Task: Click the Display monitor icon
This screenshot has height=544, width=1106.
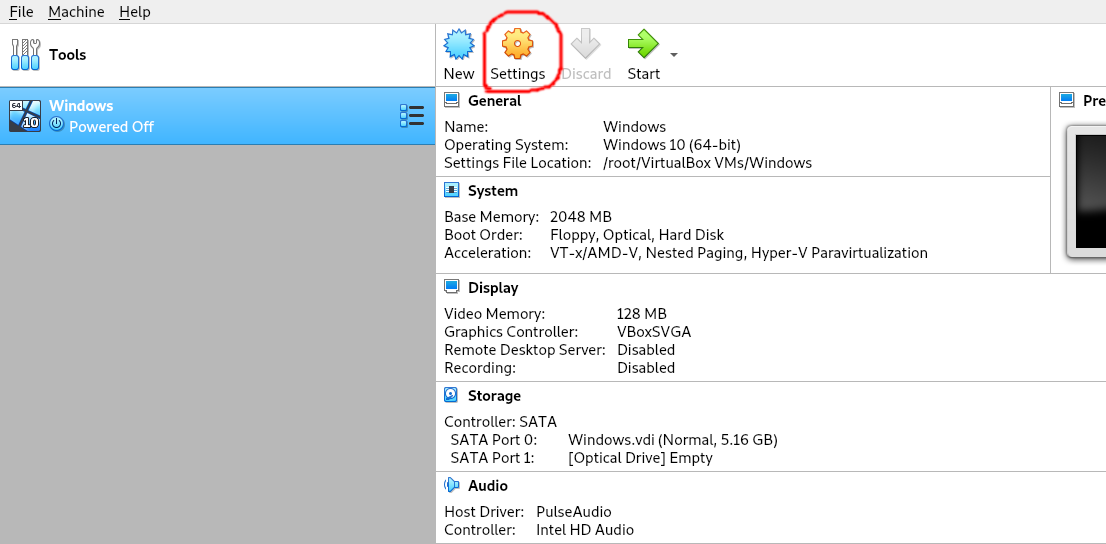Action: point(451,286)
